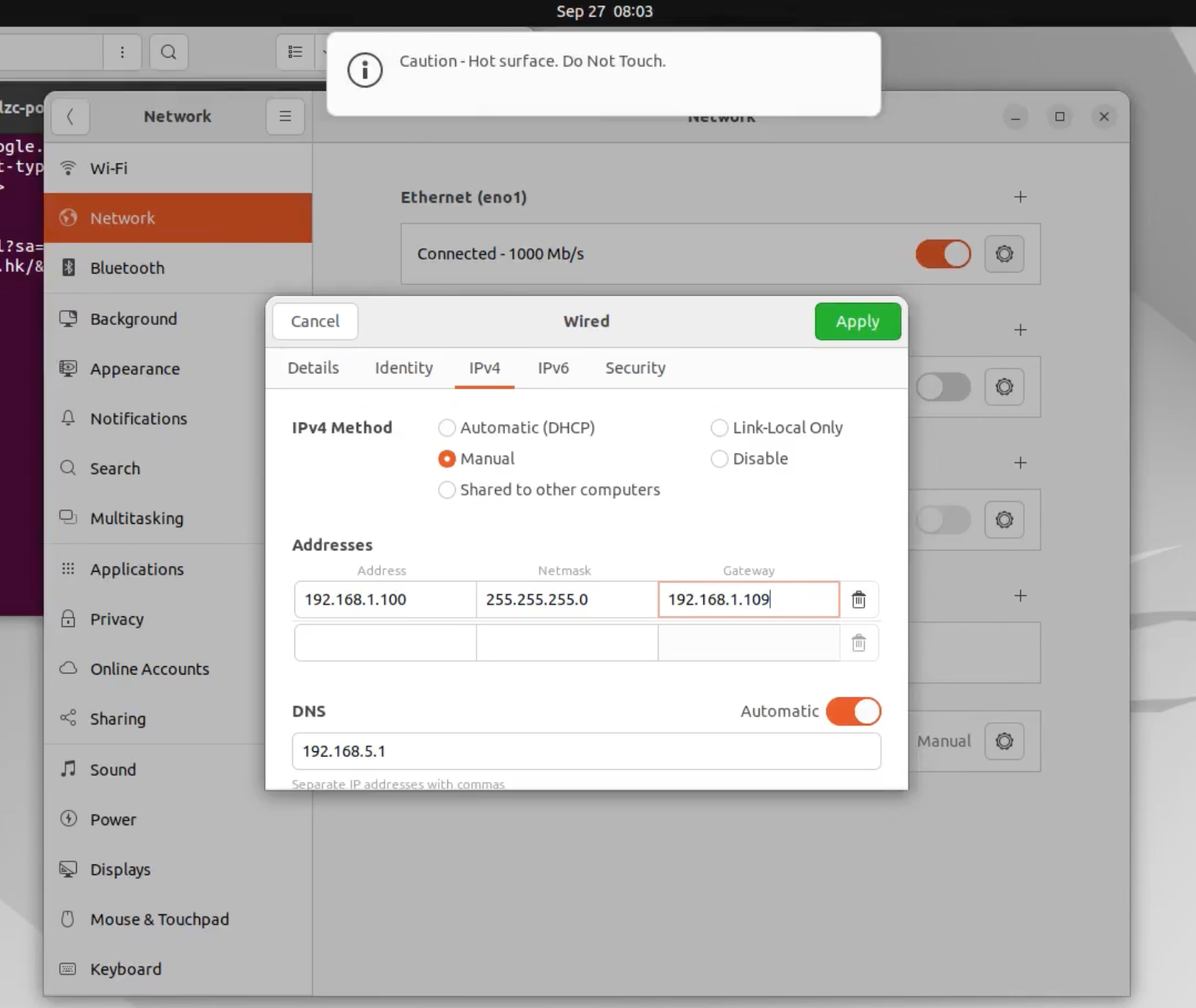
Task: Delete the 192.168.1.100 address row
Action: [x=859, y=599]
